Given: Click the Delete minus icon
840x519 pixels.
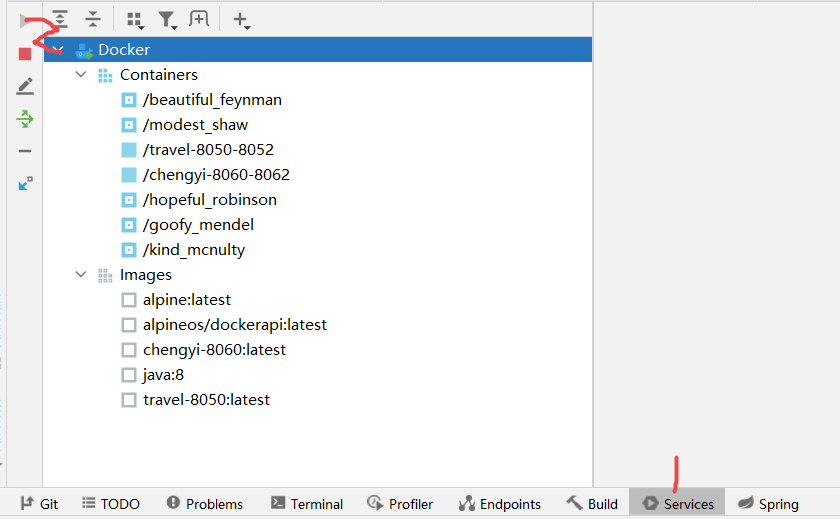Looking at the screenshot, I should (25, 151).
